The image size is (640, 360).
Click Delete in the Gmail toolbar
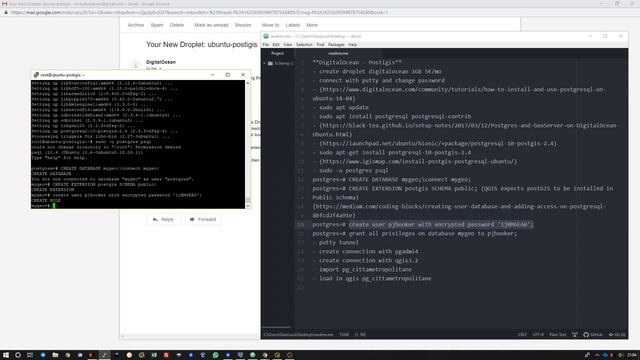coord(177,25)
